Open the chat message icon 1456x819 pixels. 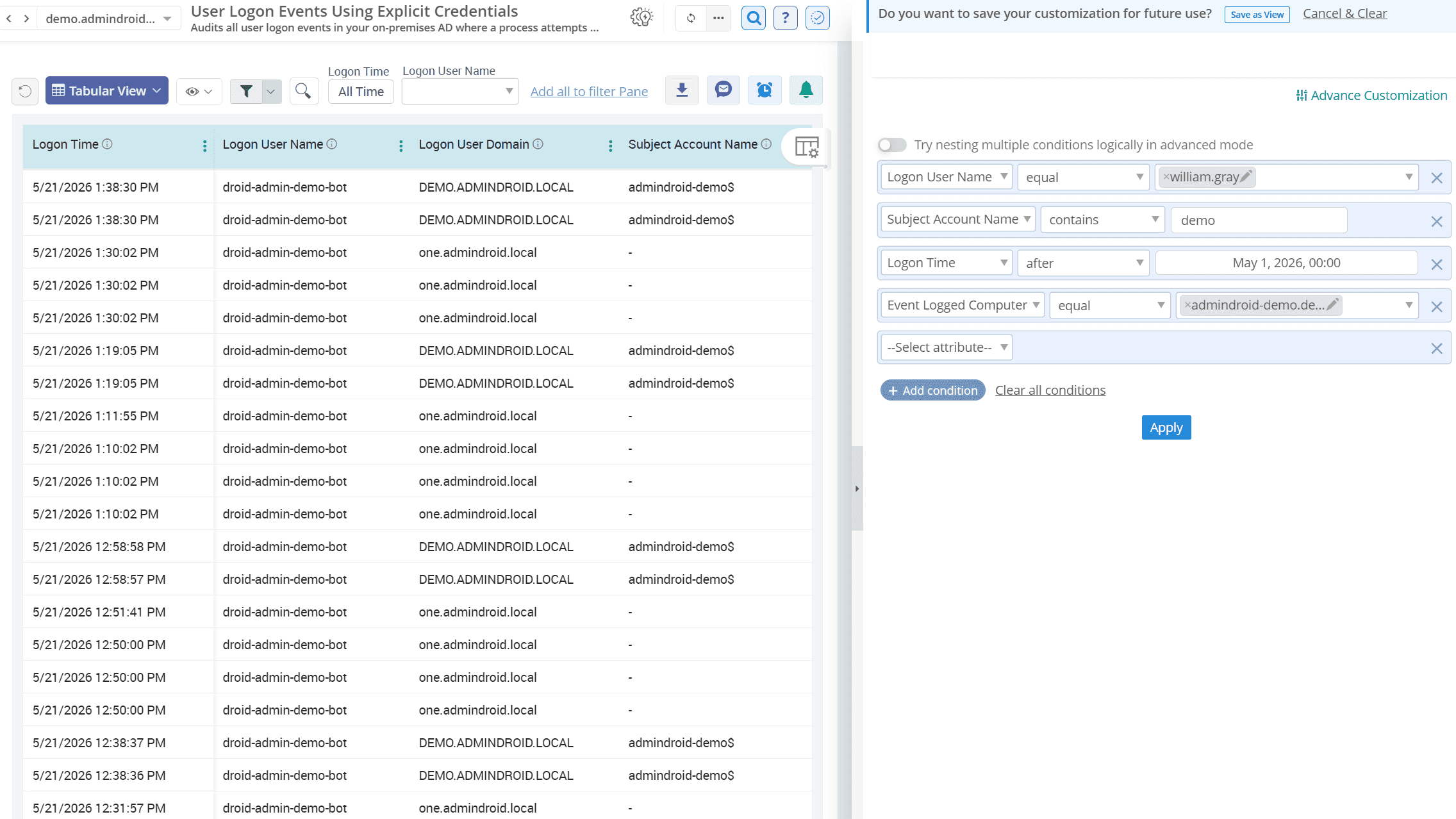724,90
